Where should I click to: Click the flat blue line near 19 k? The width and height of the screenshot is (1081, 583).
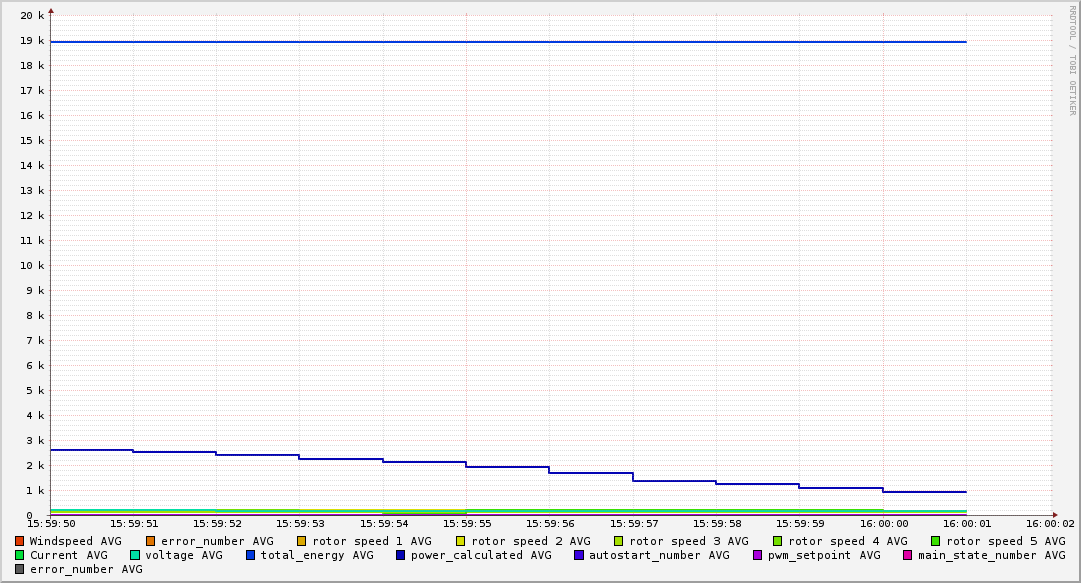pos(500,42)
